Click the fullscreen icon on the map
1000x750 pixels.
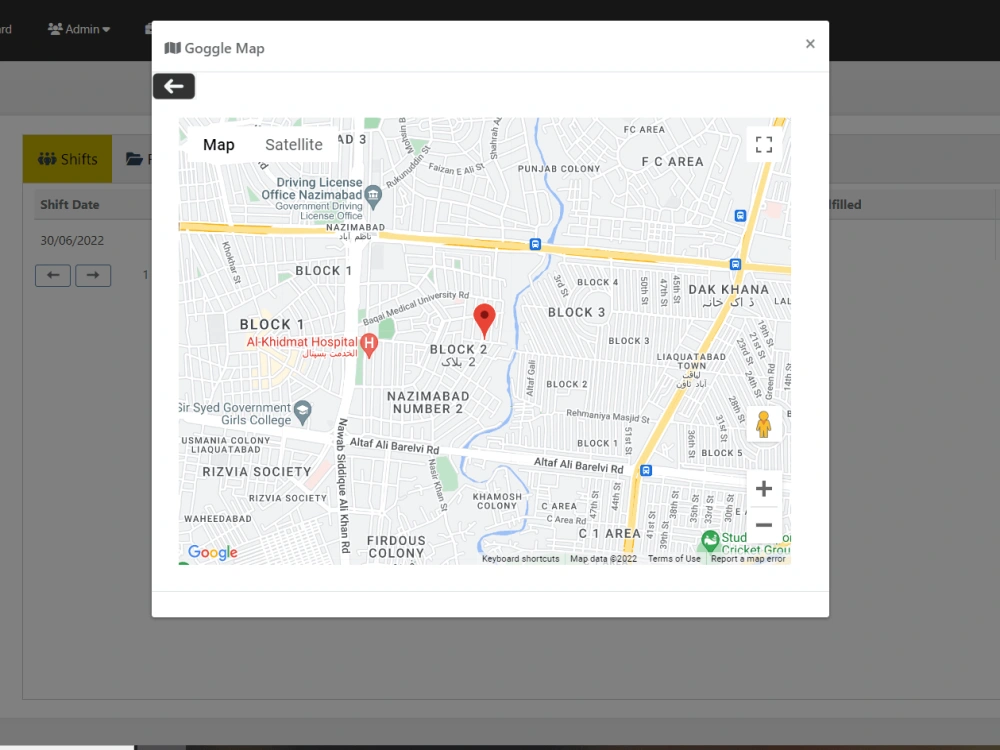[x=763, y=144]
